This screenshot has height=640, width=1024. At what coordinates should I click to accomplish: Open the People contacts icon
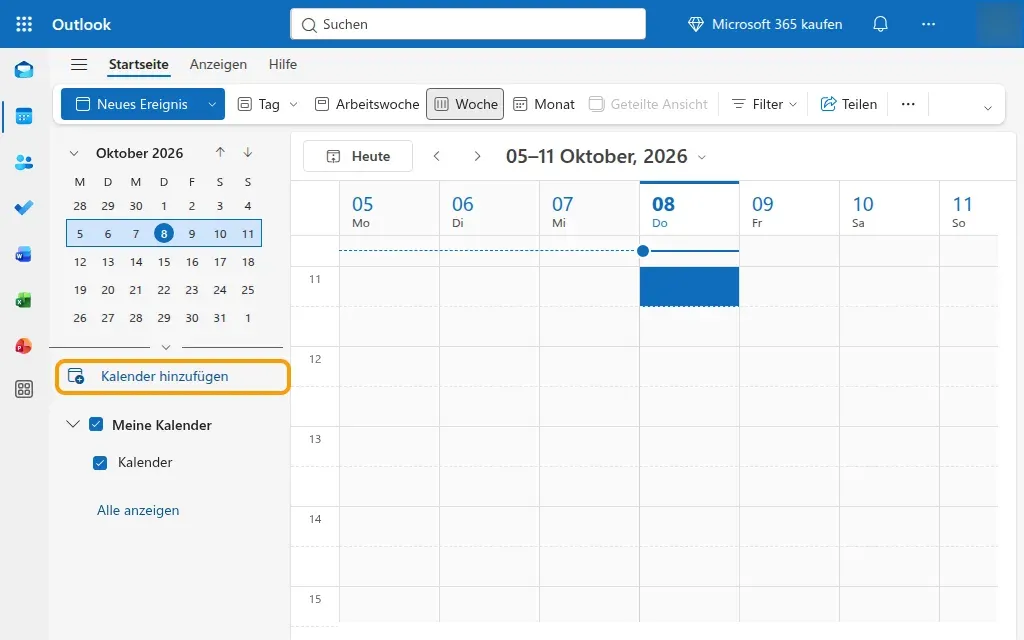[x=24, y=162]
